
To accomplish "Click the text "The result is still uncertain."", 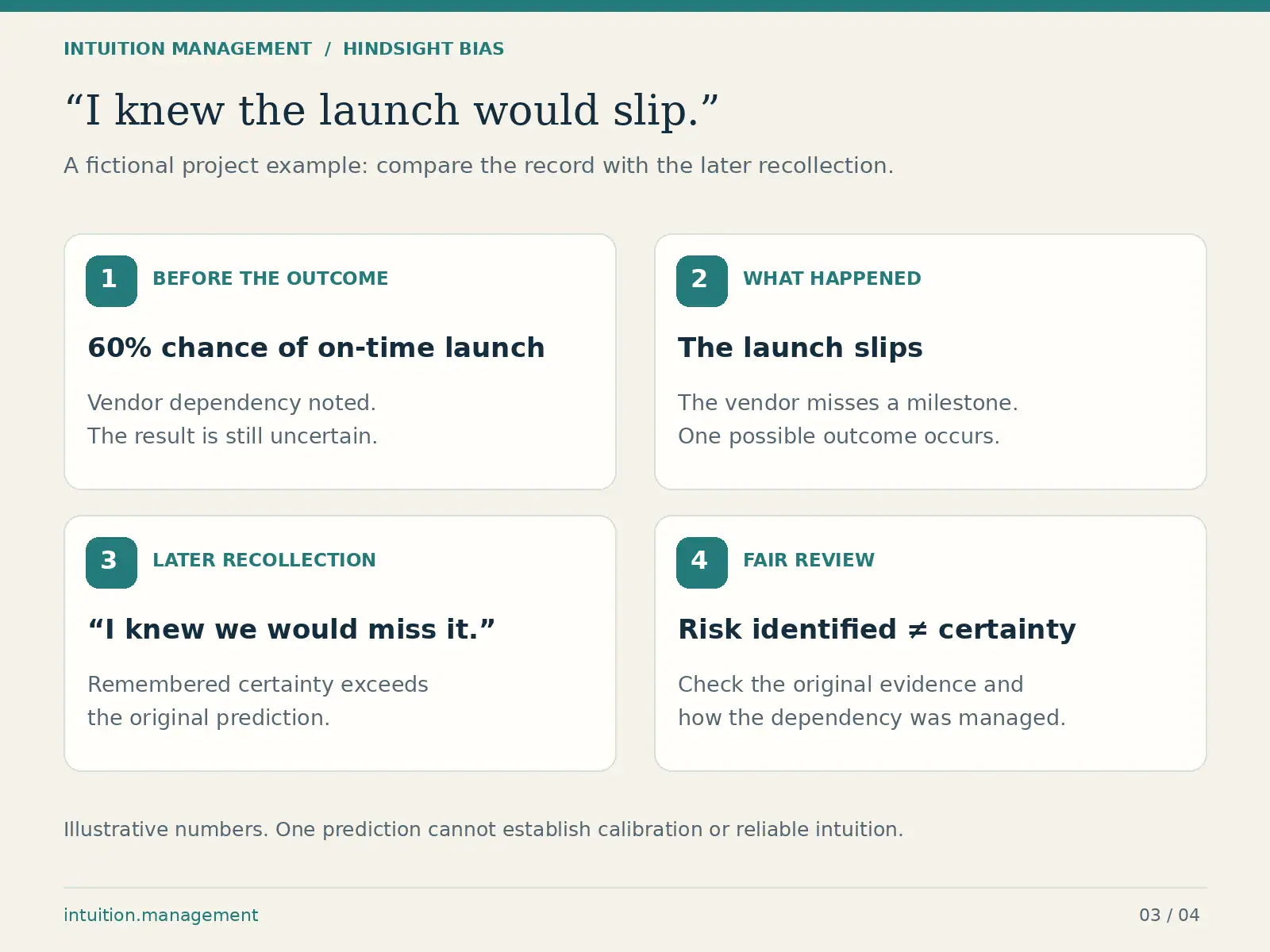I will tap(233, 436).
